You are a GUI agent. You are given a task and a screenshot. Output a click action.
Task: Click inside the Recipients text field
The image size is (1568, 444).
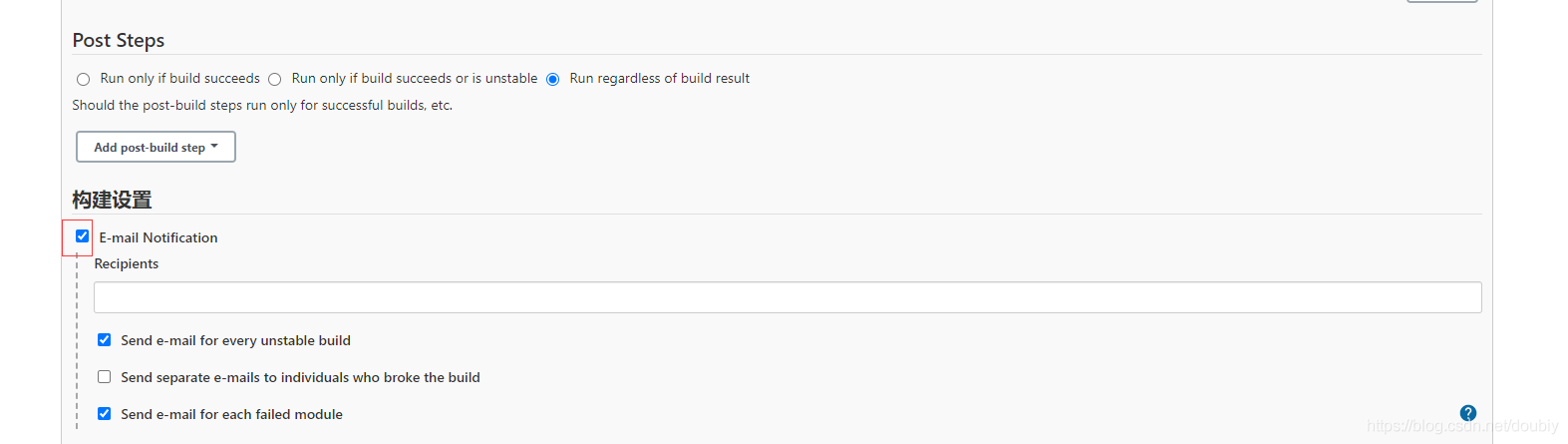[787, 297]
